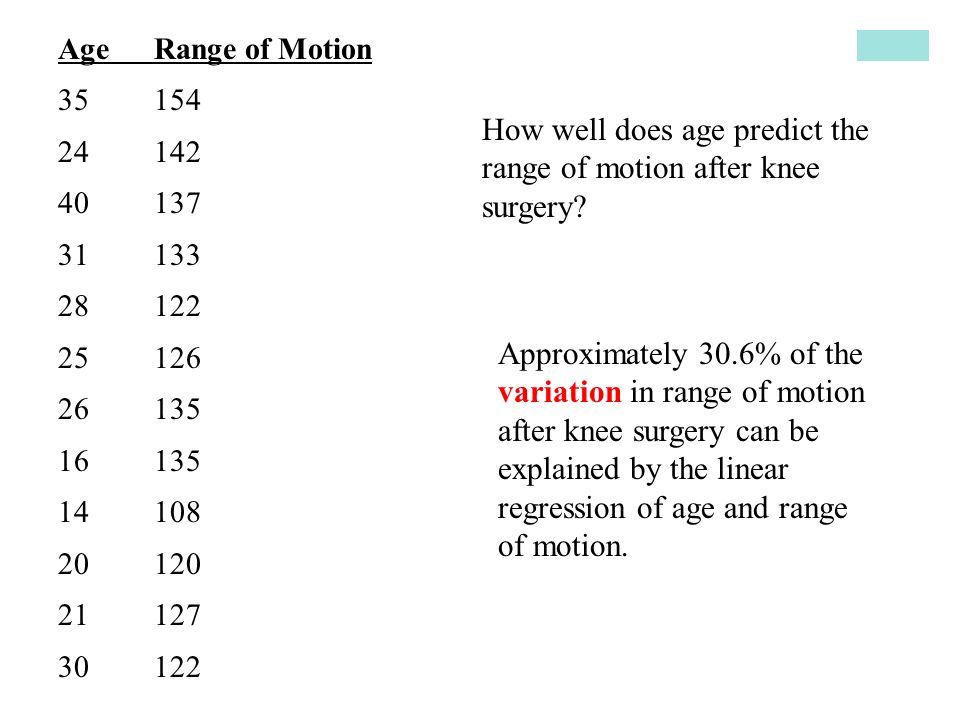Select the red word variation
The image size is (960, 720).
click(x=559, y=392)
